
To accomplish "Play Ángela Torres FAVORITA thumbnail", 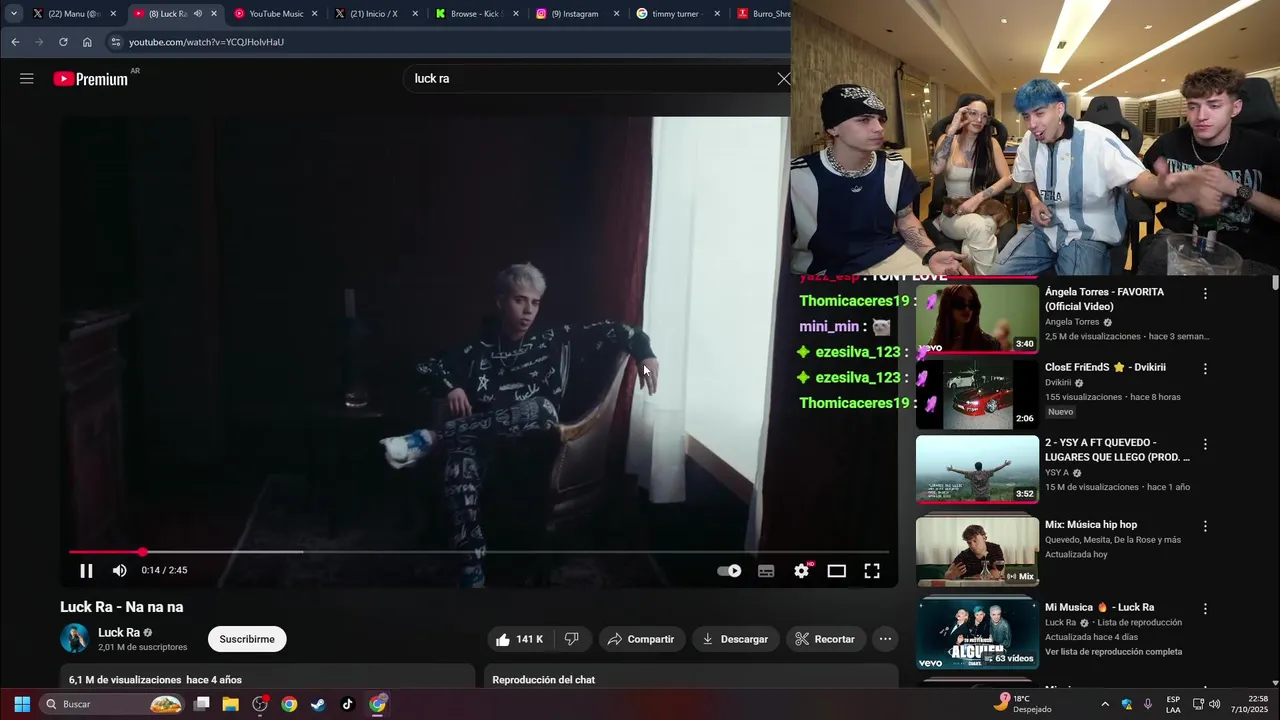I will tap(977, 319).
